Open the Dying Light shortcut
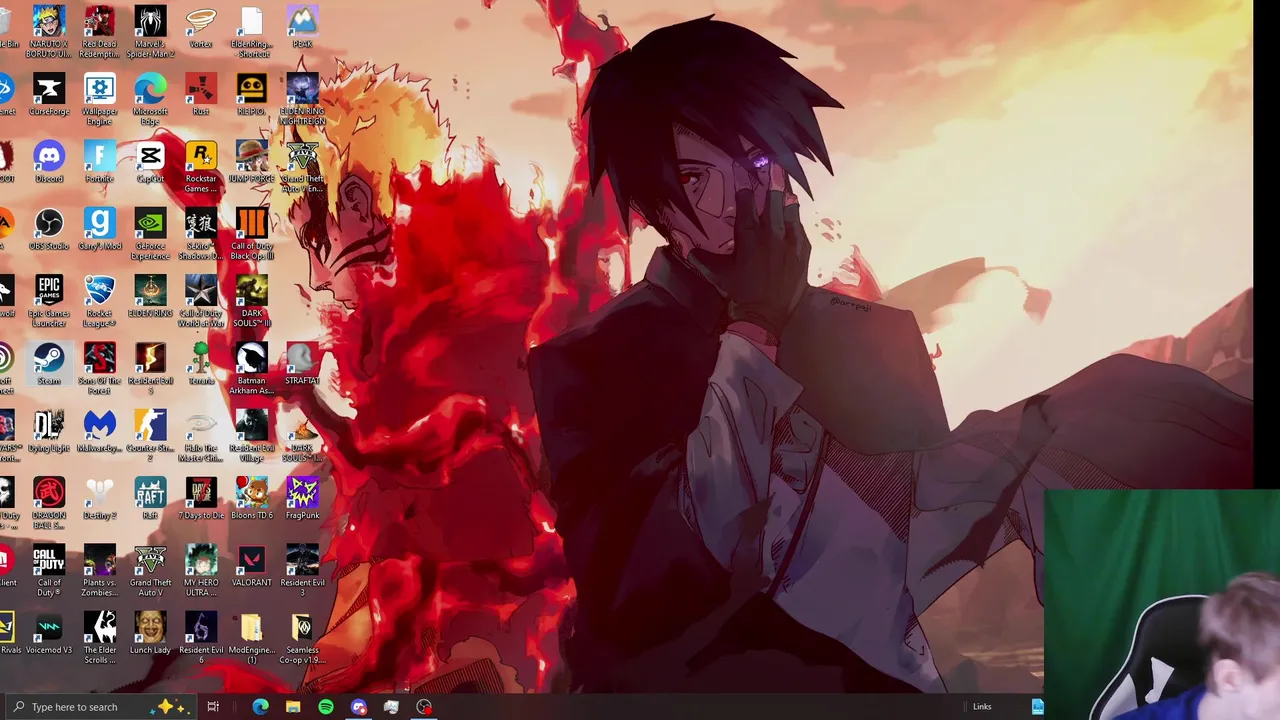1280x720 pixels. pos(49,431)
